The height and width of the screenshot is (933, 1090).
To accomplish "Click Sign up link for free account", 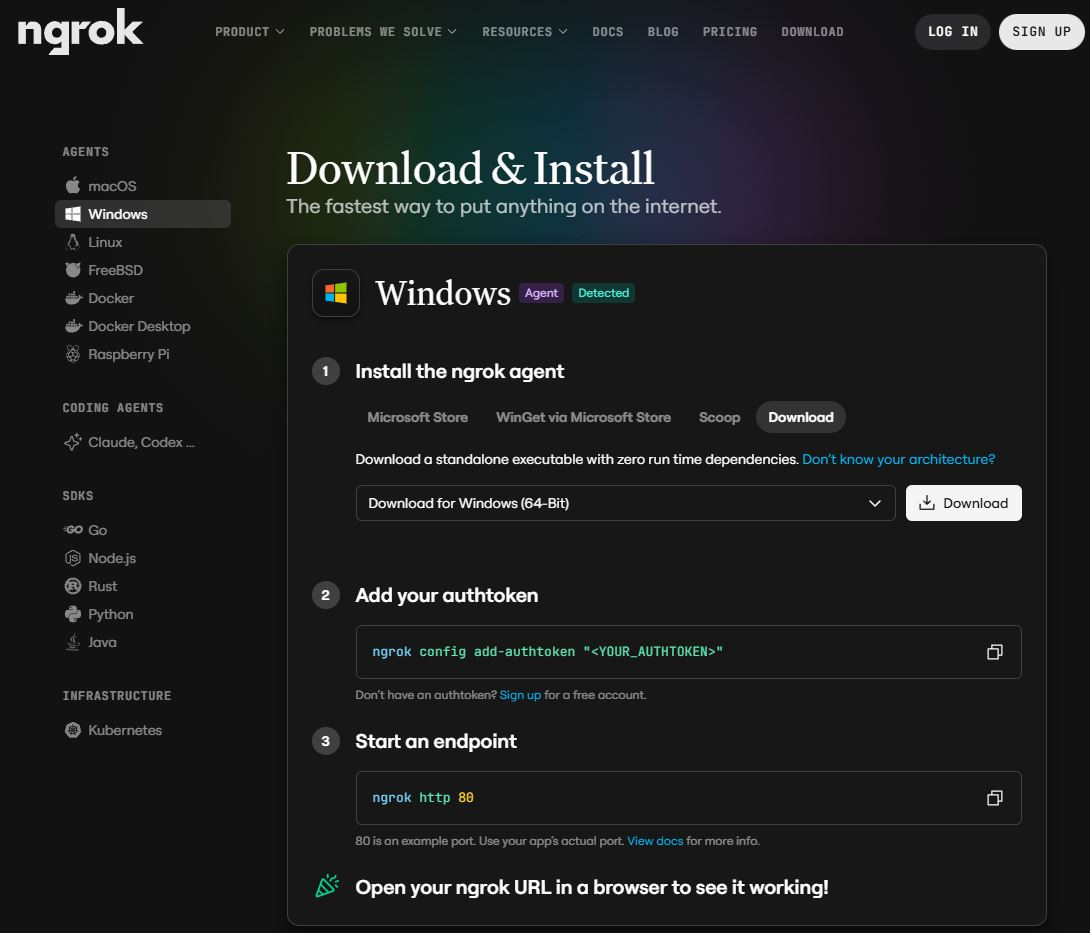I will pos(520,695).
